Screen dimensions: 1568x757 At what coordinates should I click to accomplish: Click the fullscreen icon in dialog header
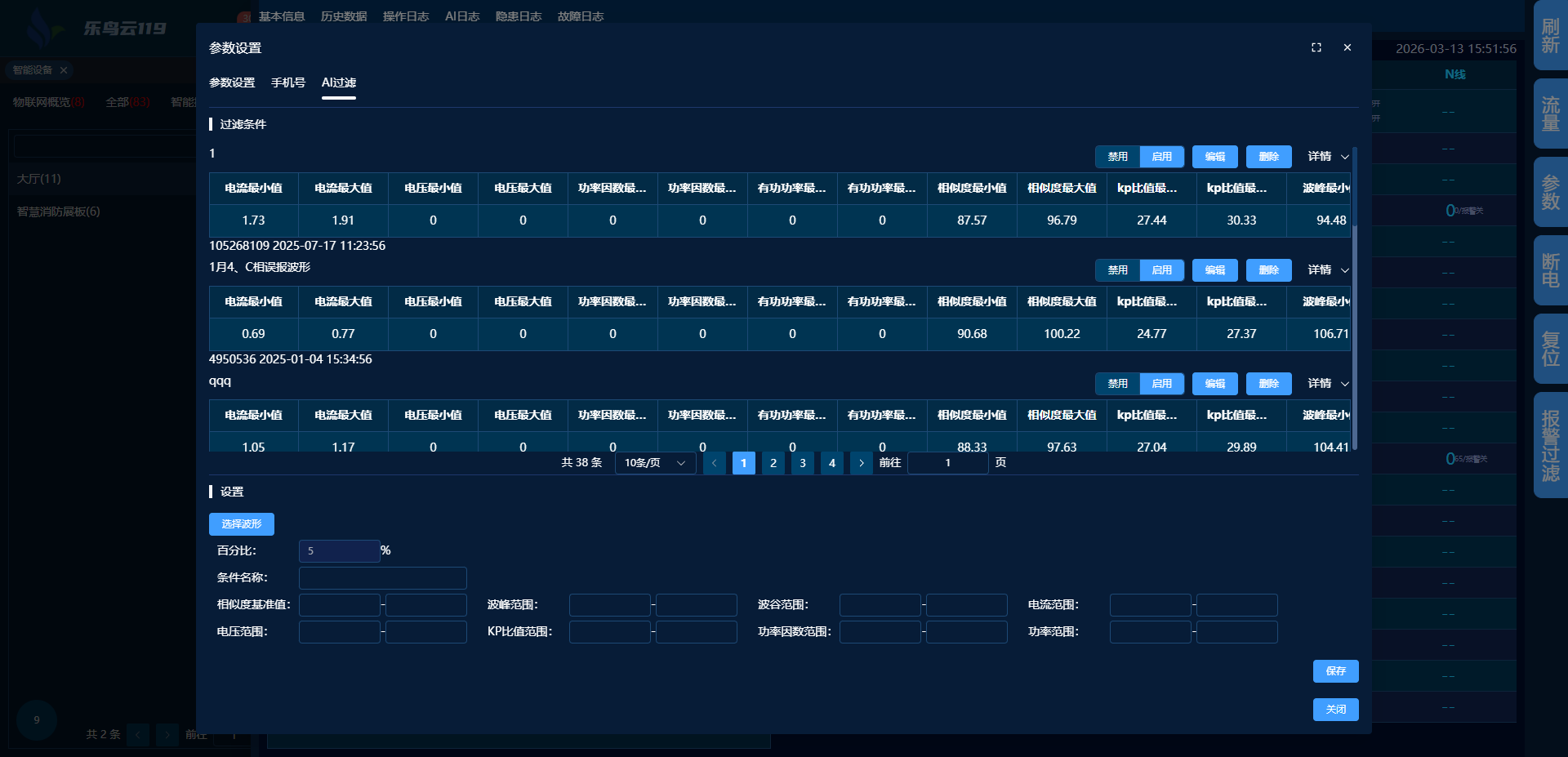click(1316, 48)
